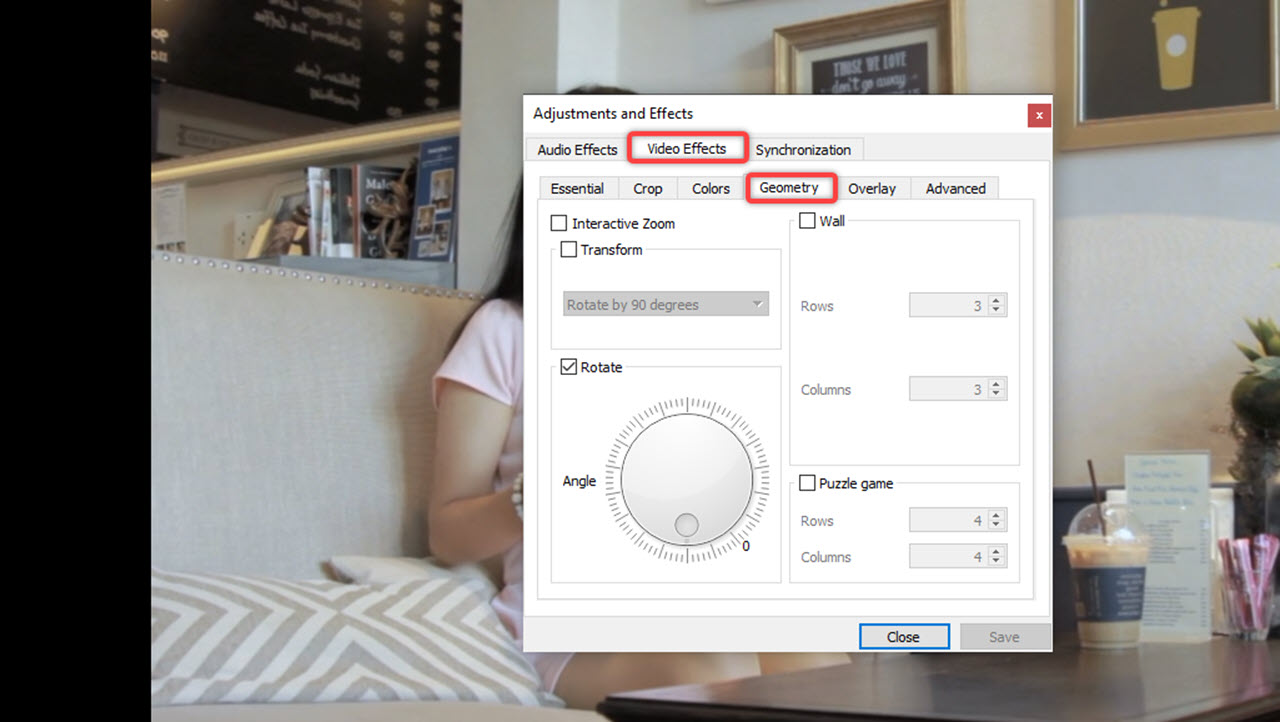Turn on the Puzzle game effect

click(x=806, y=483)
